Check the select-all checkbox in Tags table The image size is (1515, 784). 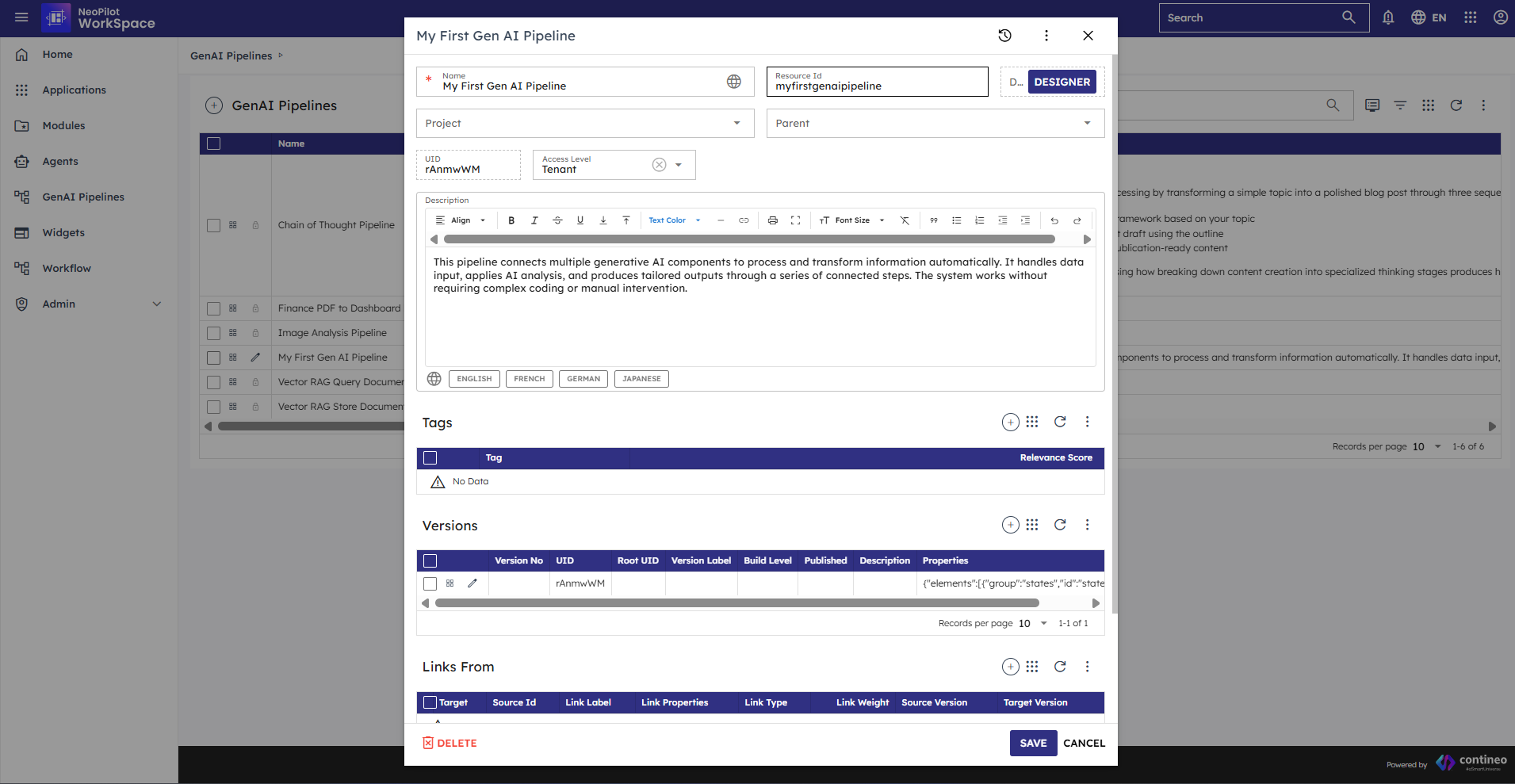(x=430, y=458)
